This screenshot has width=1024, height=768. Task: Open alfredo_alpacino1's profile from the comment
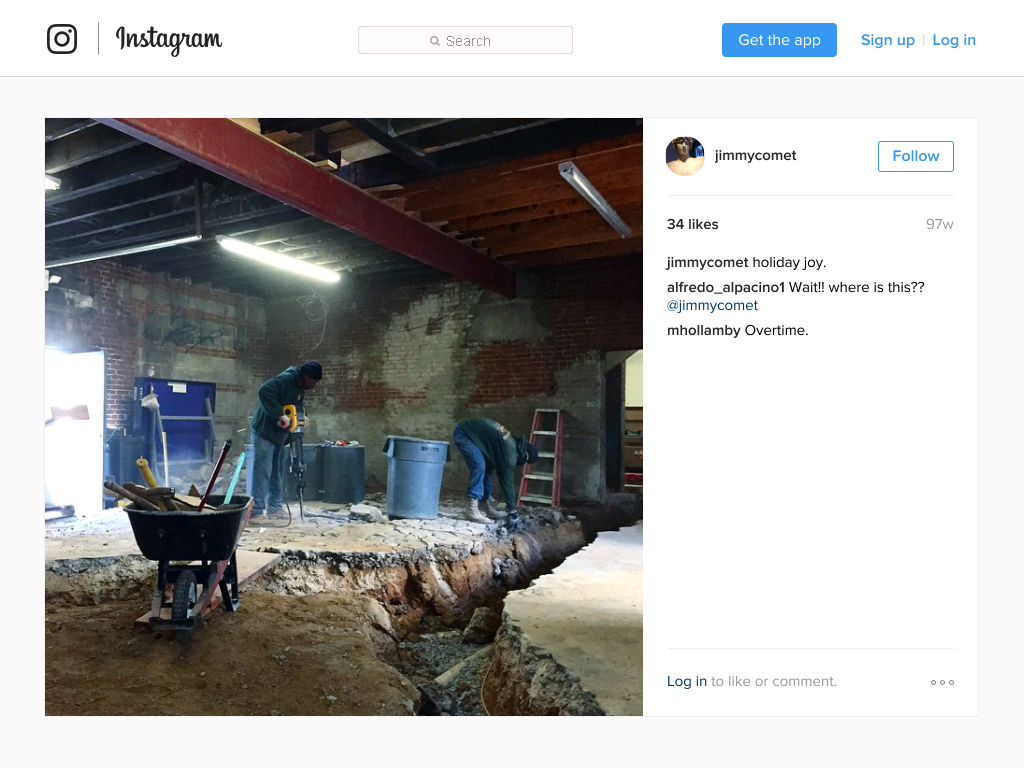click(726, 287)
